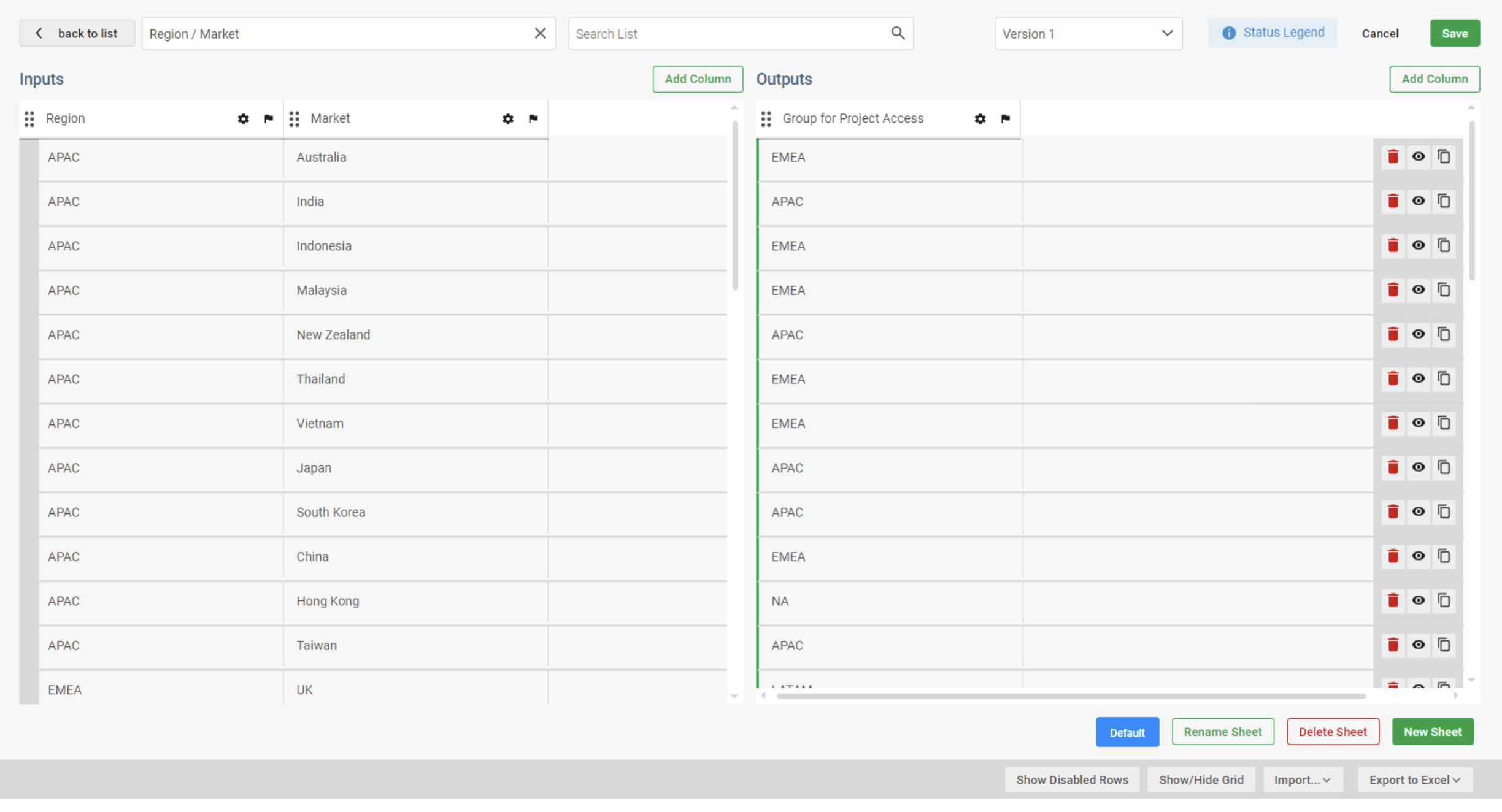Clear the Region / Market name field

pos(540,33)
